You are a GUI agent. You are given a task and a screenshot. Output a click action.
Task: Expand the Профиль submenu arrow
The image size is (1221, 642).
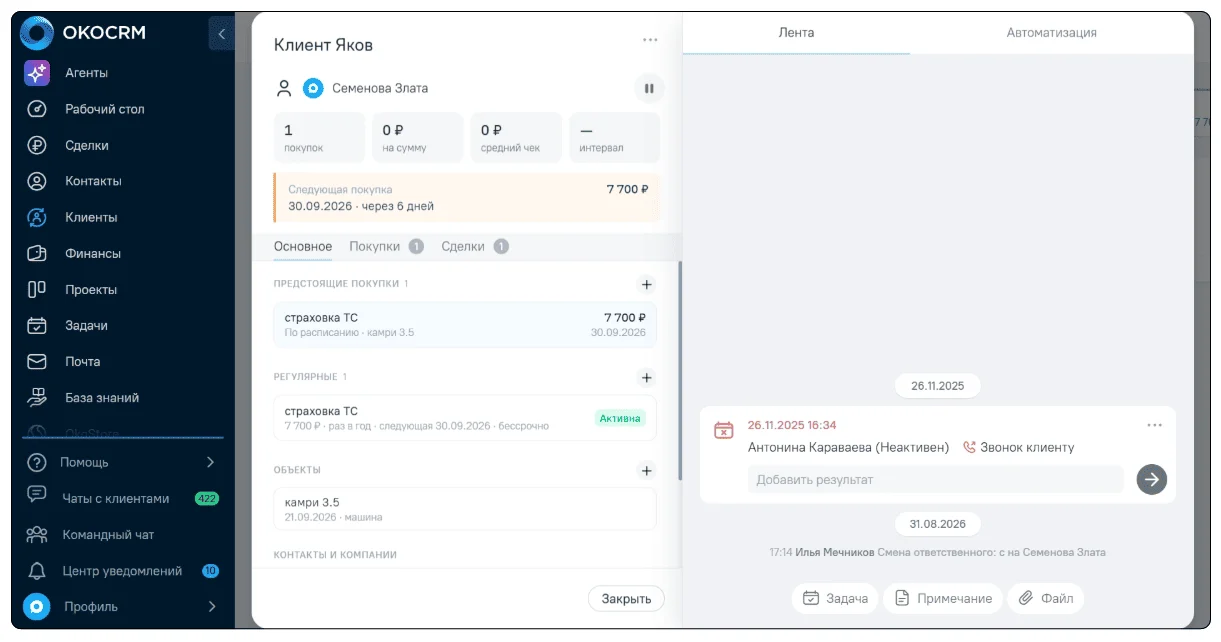211,606
